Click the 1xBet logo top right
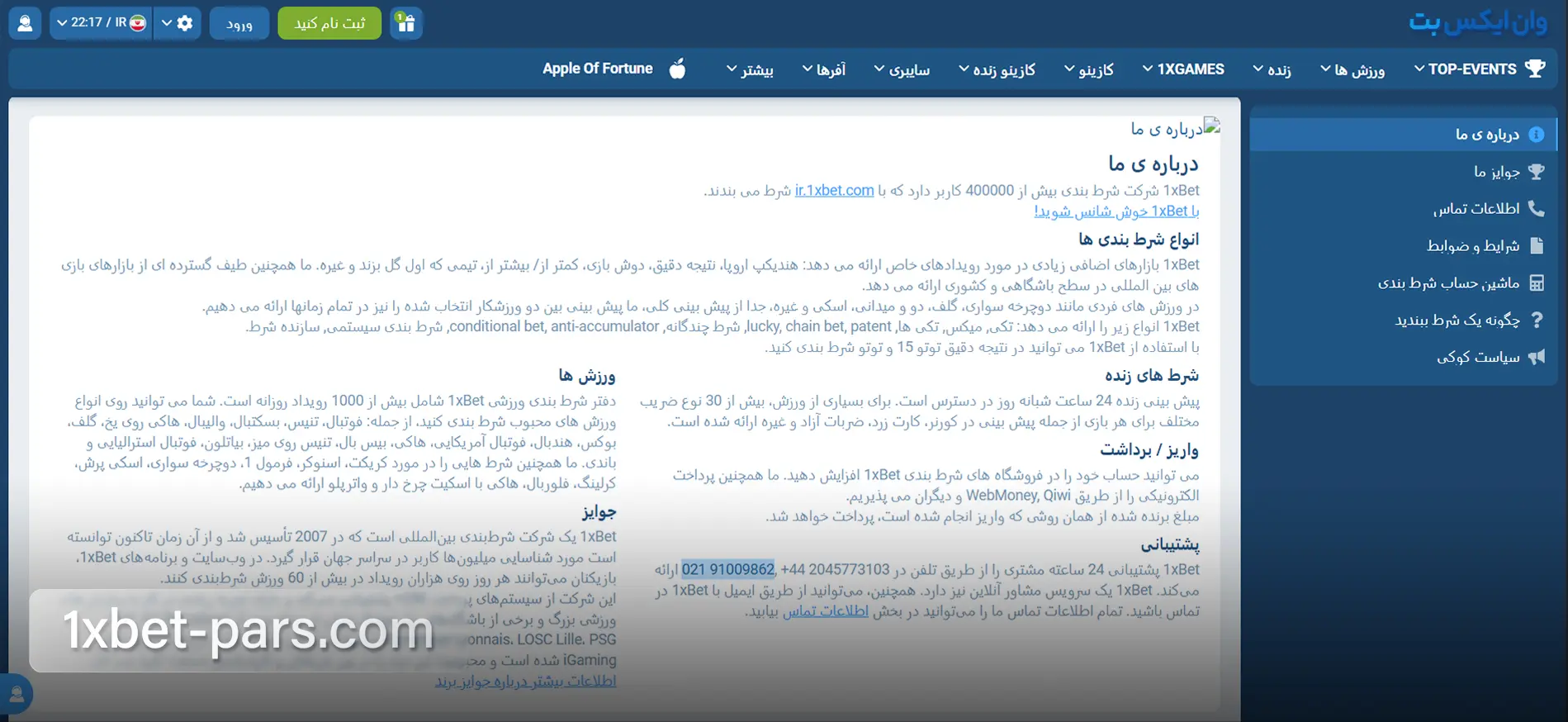1568x722 pixels. coord(1477,22)
